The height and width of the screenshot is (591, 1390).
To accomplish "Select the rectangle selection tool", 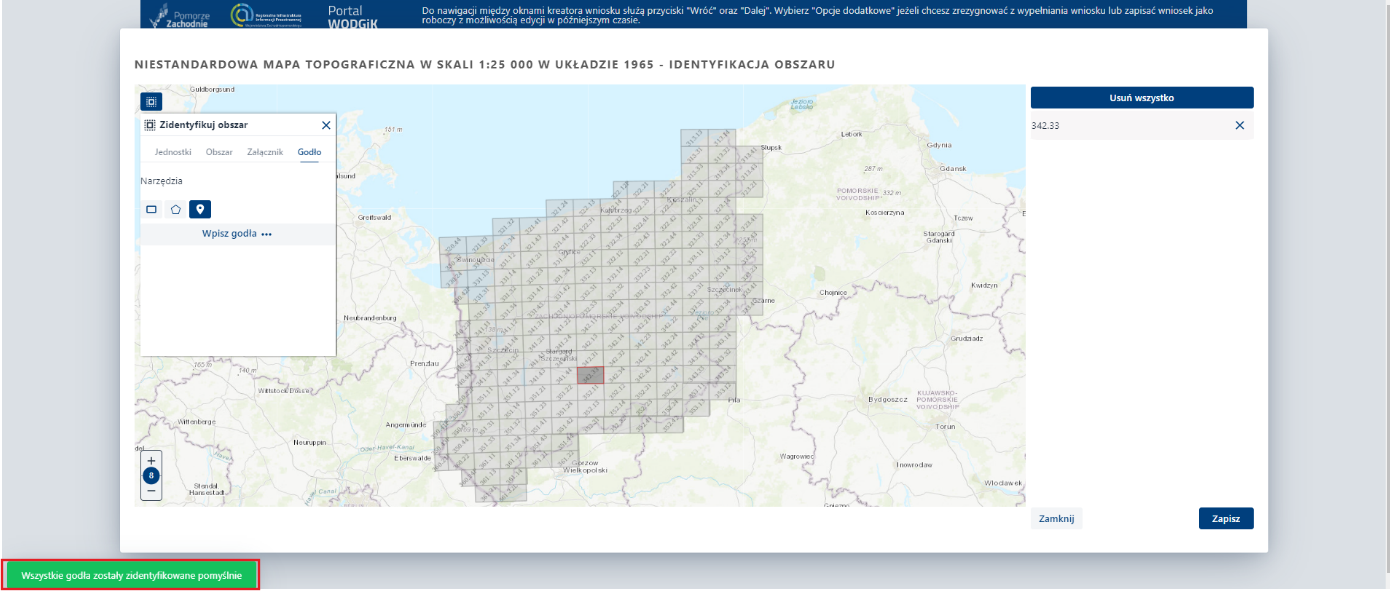I will (x=152, y=209).
